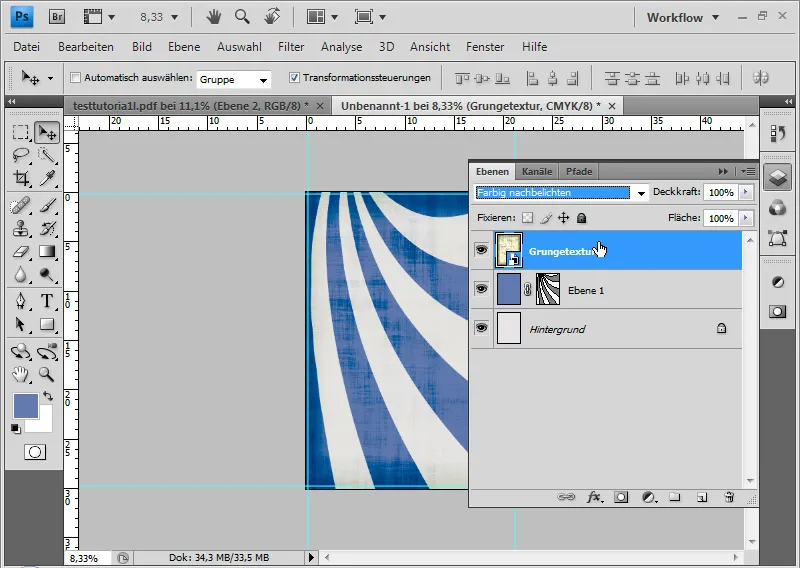Click the Deckkraft opacity value field
The image size is (800, 568).
tap(721, 192)
